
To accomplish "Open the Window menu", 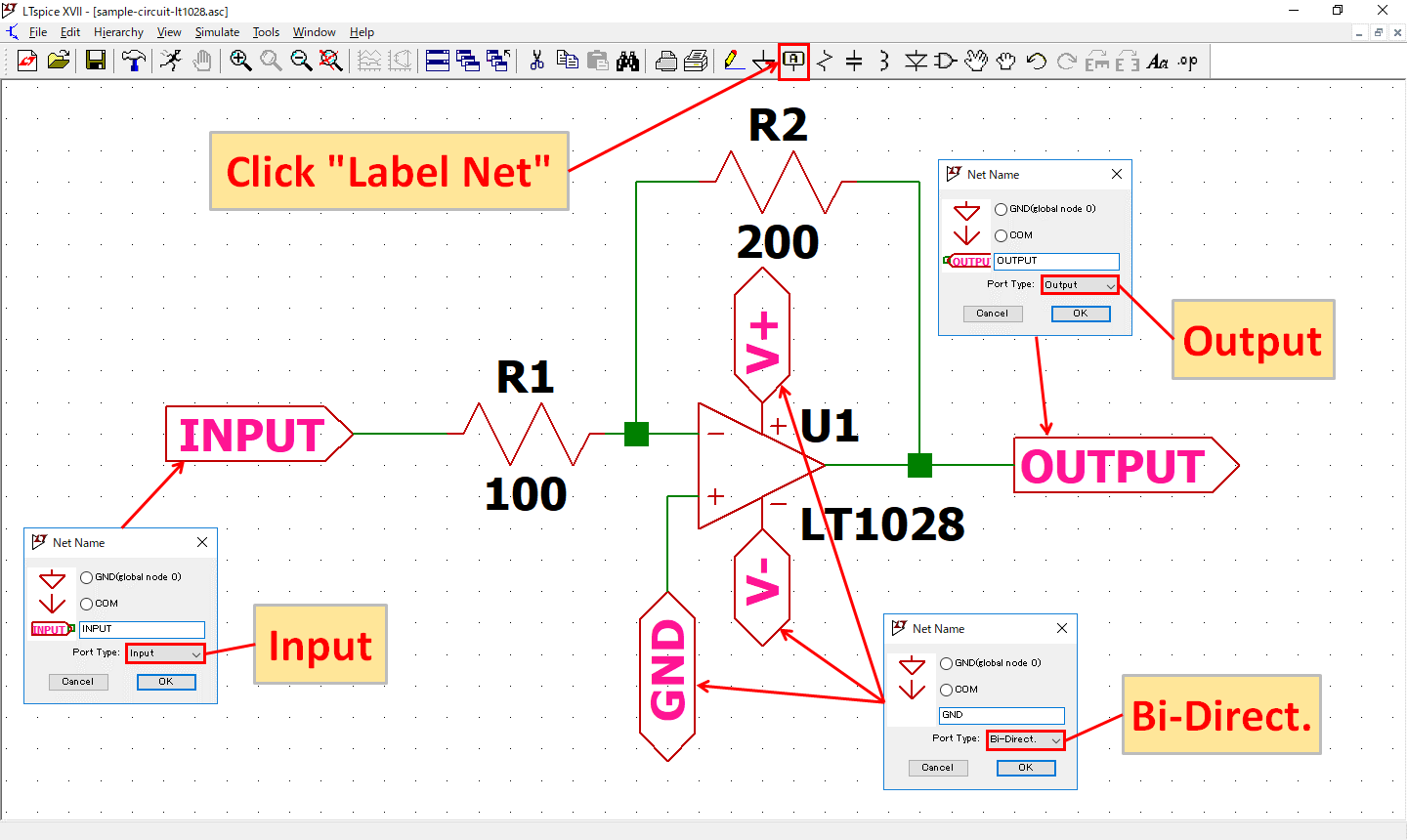I will point(315,32).
